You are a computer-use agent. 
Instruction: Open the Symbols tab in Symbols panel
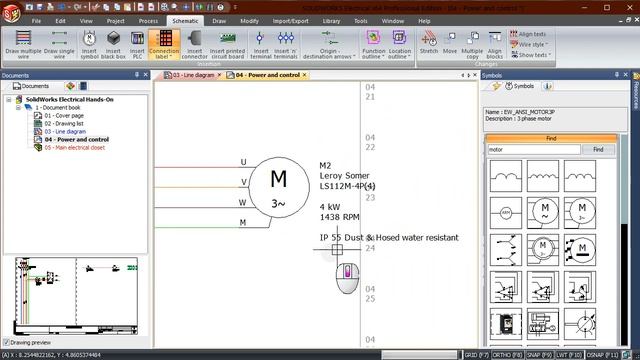click(x=520, y=86)
